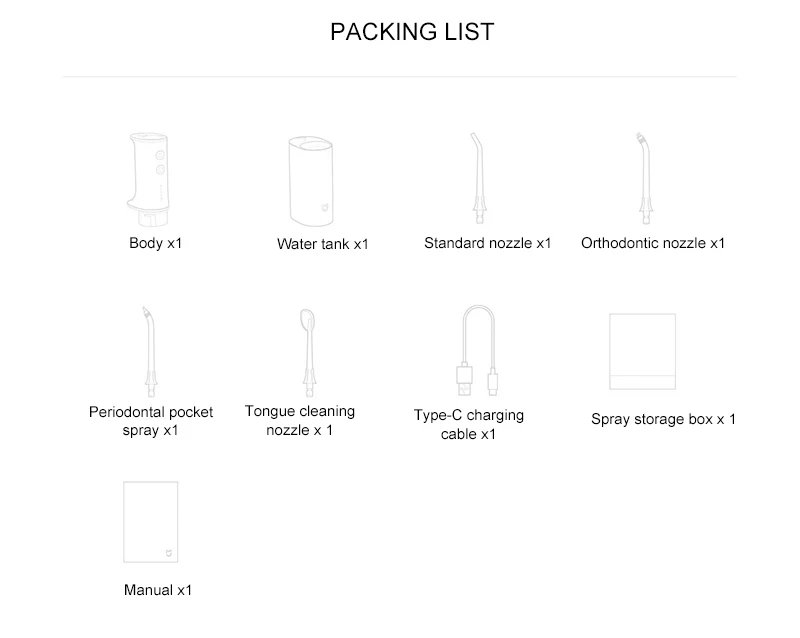
Task: Click the 'Water tank x1' caption
Action: point(322,244)
